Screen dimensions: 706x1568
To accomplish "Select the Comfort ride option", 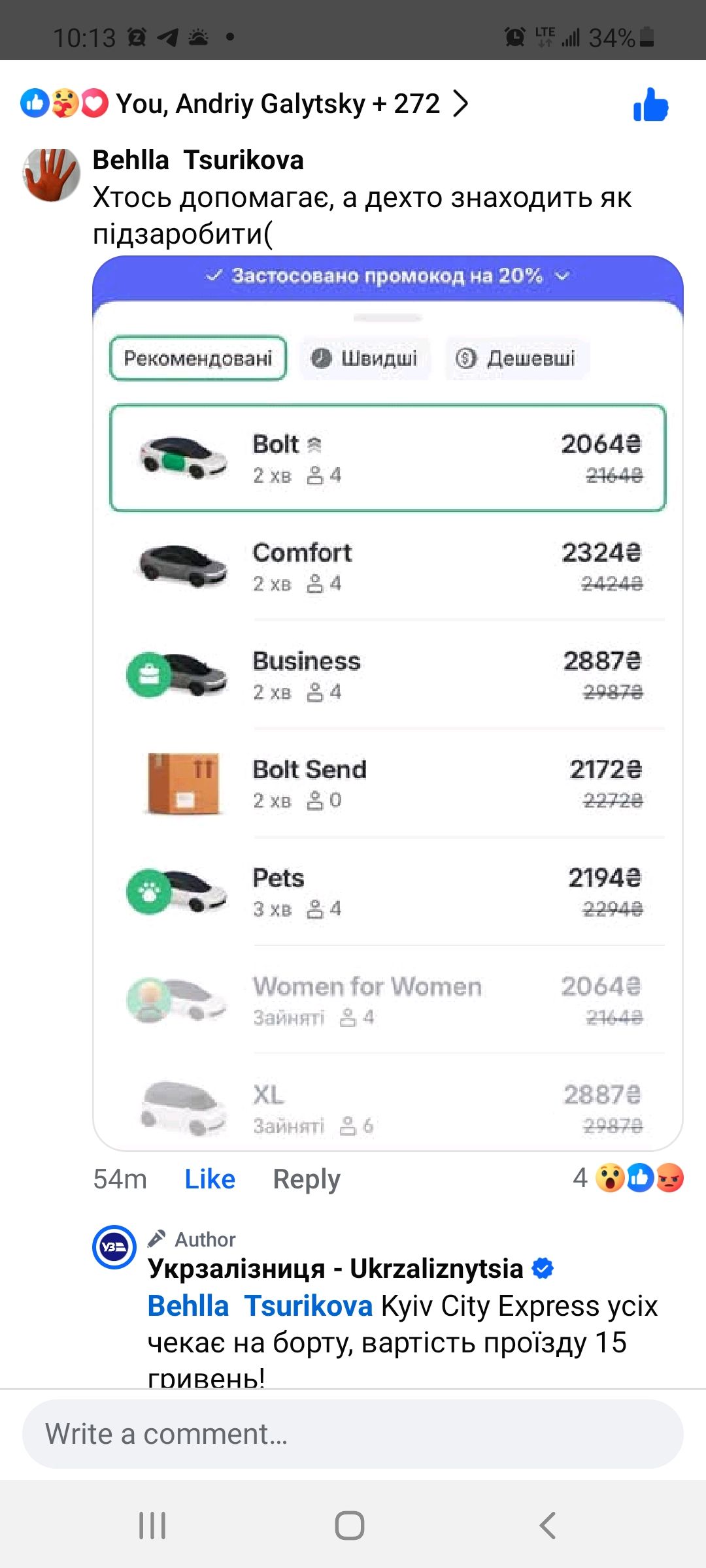I will click(388, 566).
